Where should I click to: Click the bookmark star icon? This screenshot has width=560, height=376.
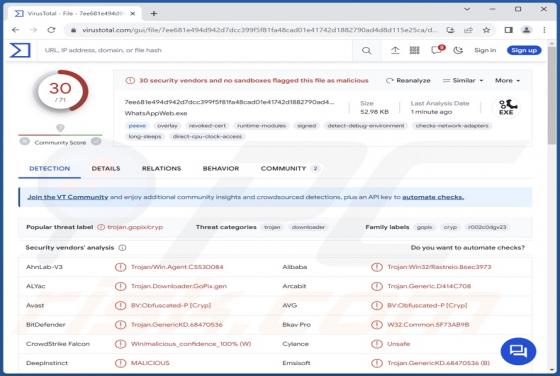pos(486,30)
